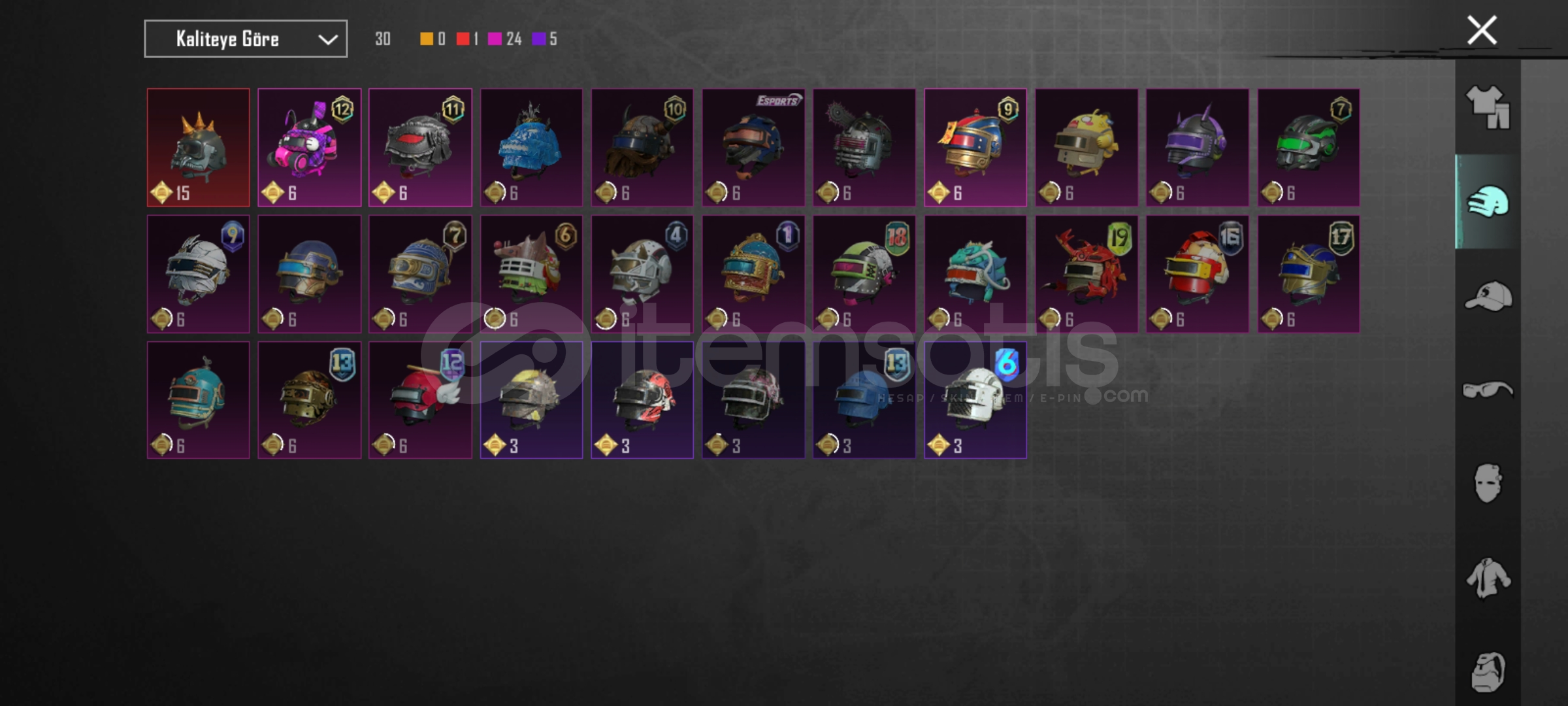Filter by the purple quality swatch

tap(538, 39)
